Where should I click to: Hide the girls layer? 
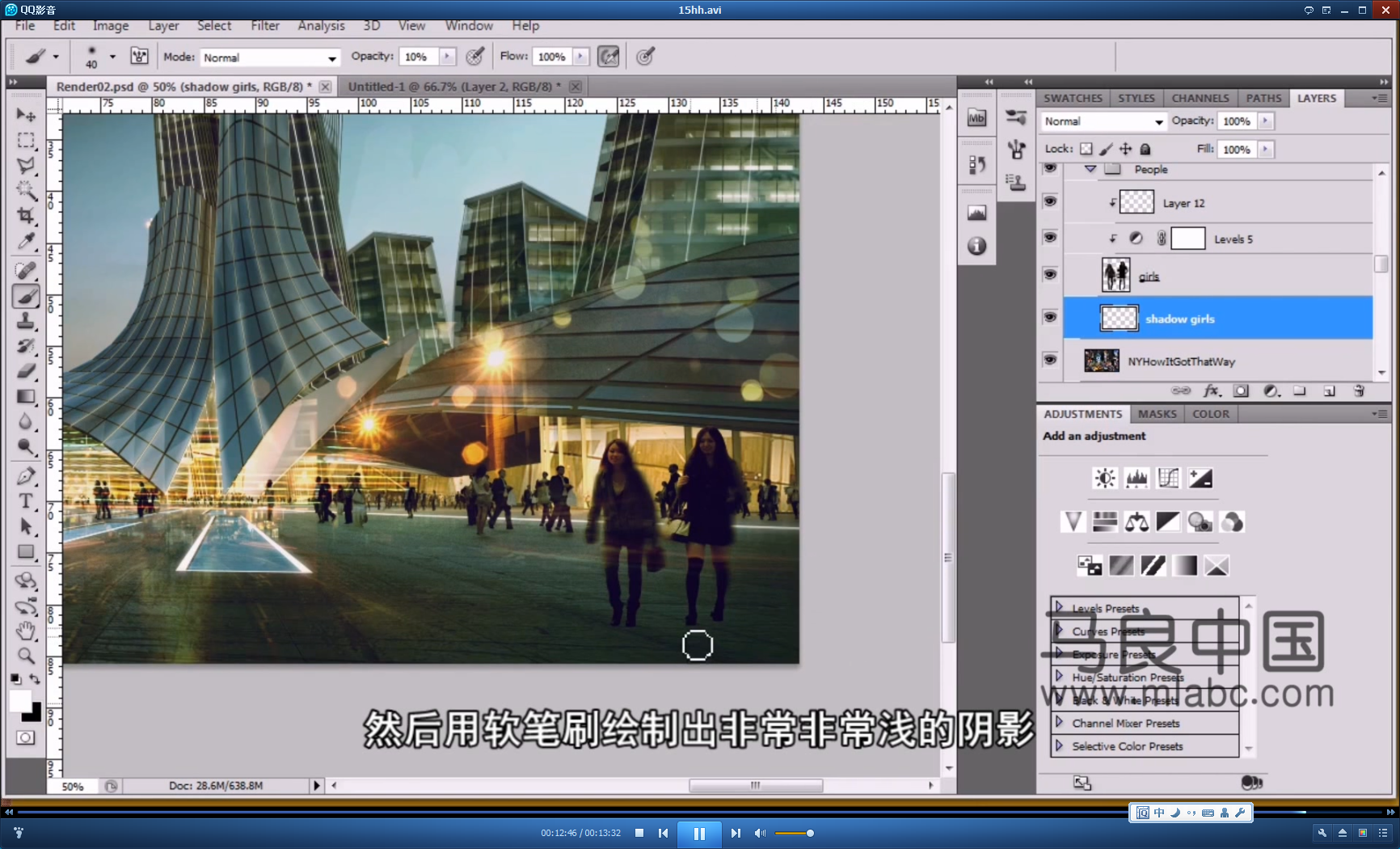coord(1049,274)
